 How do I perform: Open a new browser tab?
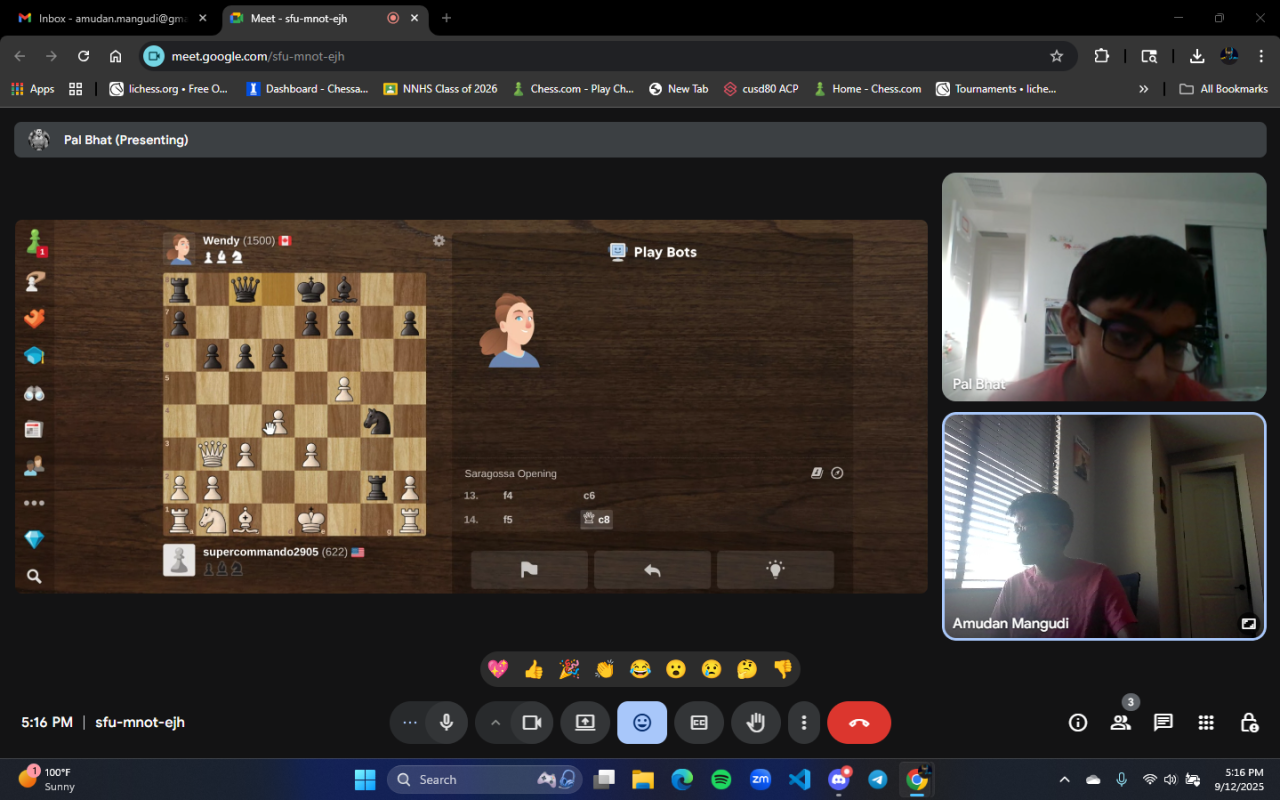pyautogui.click(x=446, y=18)
